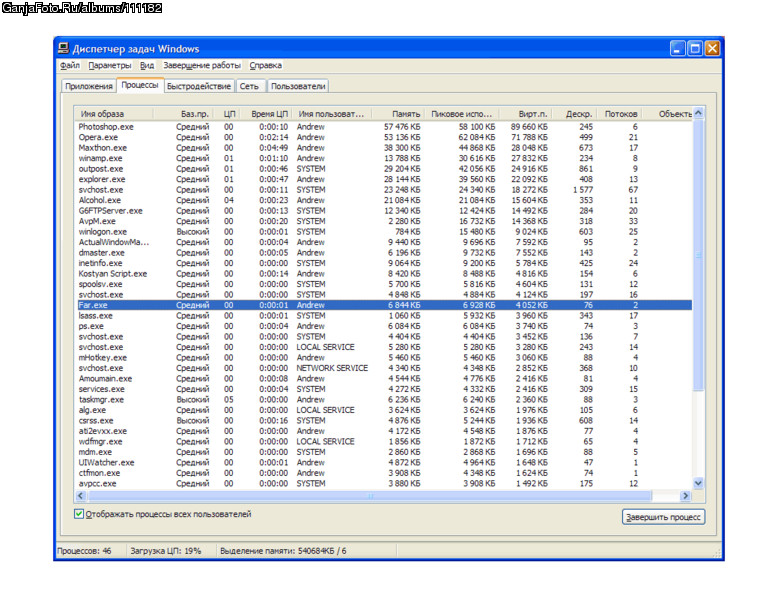The width and height of the screenshot is (778, 598).
Task: Sort by Имя пользователя column header
Action: tap(332, 114)
